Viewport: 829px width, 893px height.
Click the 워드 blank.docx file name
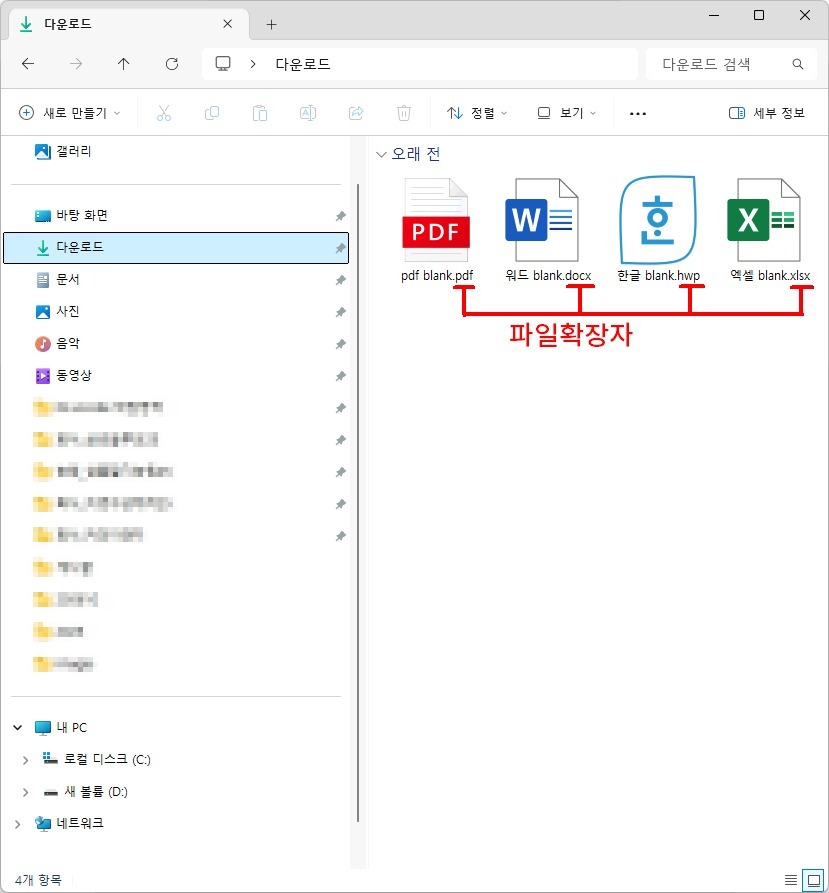pyautogui.click(x=548, y=276)
